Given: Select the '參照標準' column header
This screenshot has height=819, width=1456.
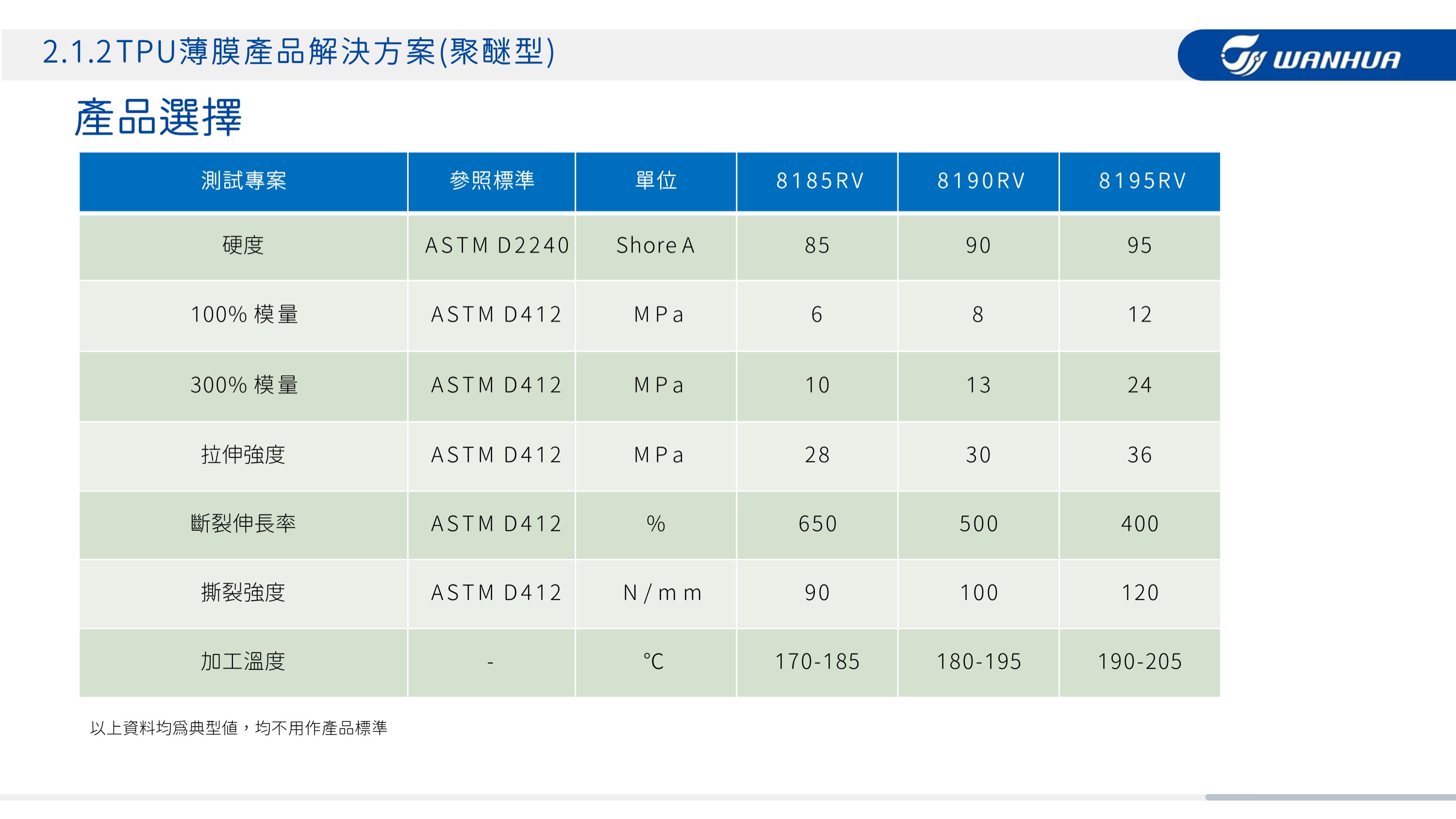Looking at the screenshot, I should coord(492,181).
